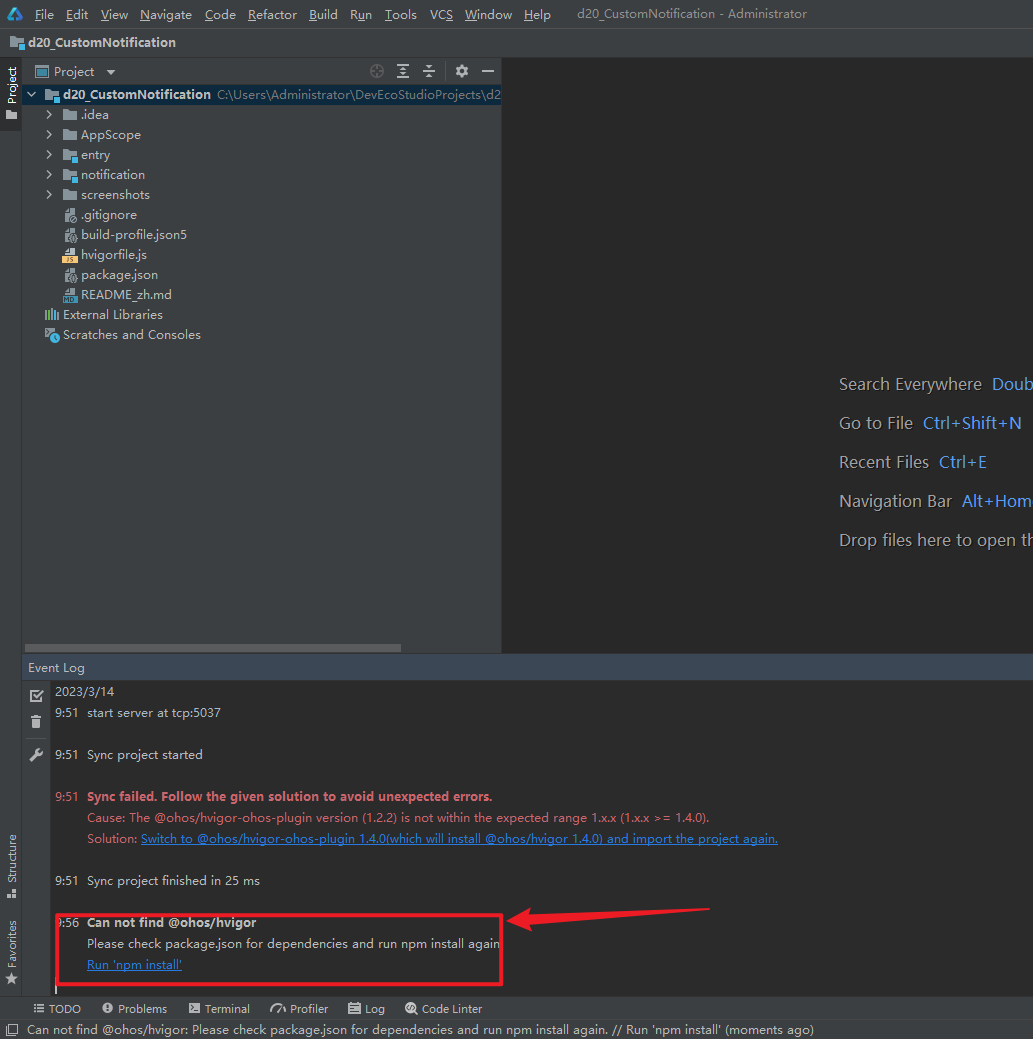Viewport: 1033px width, 1039px height.
Task: Open the Log tool window
Action: pyautogui.click(x=366, y=1009)
